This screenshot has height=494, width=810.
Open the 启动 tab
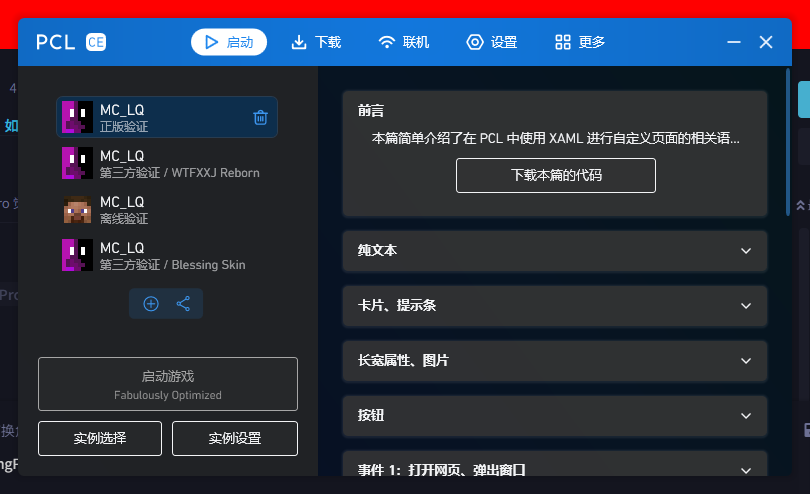[229, 42]
